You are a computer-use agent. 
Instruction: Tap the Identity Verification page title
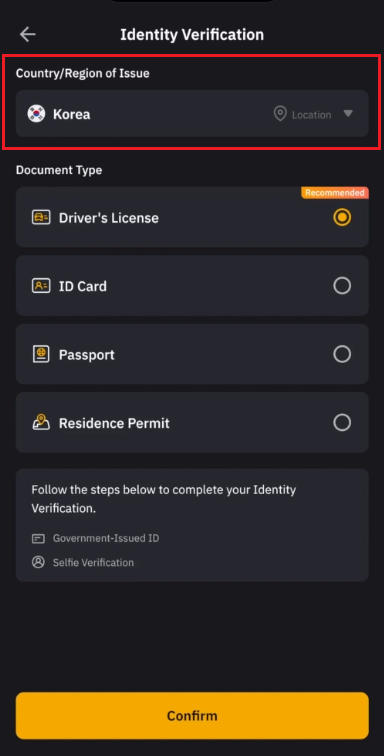tap(192, 35)
